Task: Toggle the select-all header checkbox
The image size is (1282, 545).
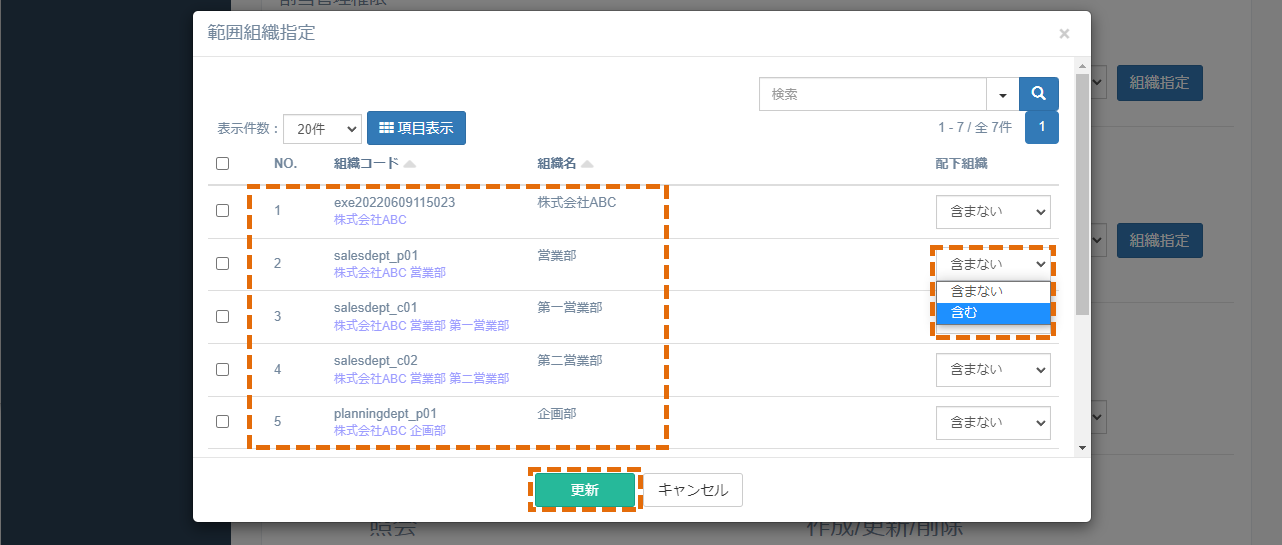Action: tap(223, 164)
